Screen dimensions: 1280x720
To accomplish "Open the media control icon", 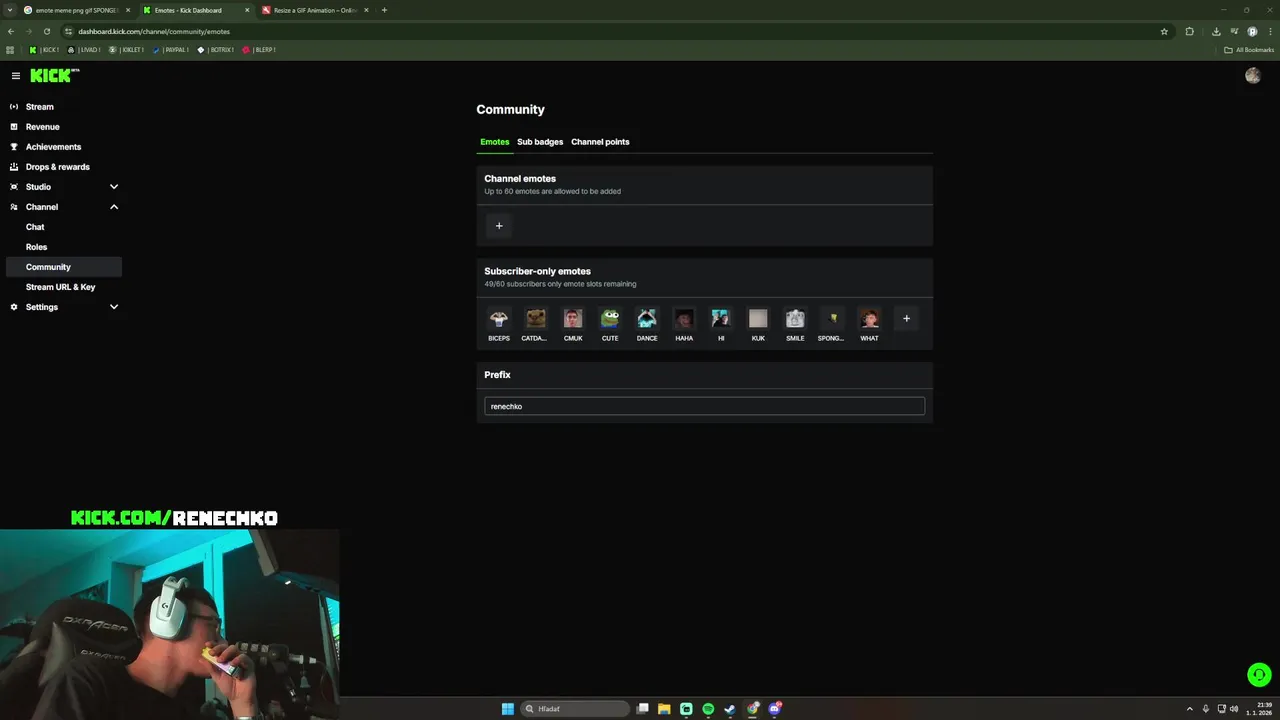I will pyautogui.click(x=1234, y=31).
